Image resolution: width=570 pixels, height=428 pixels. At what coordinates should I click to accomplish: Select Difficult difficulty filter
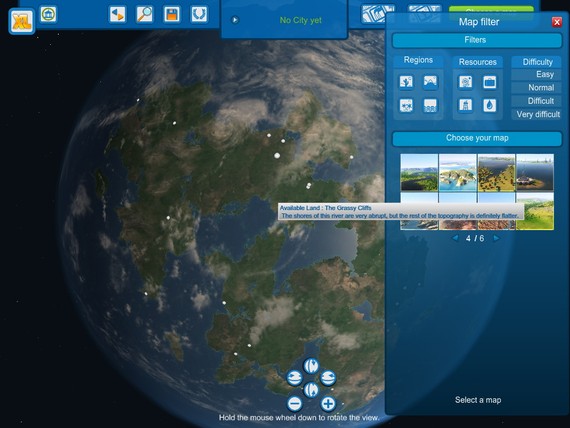tap(536, 101)
